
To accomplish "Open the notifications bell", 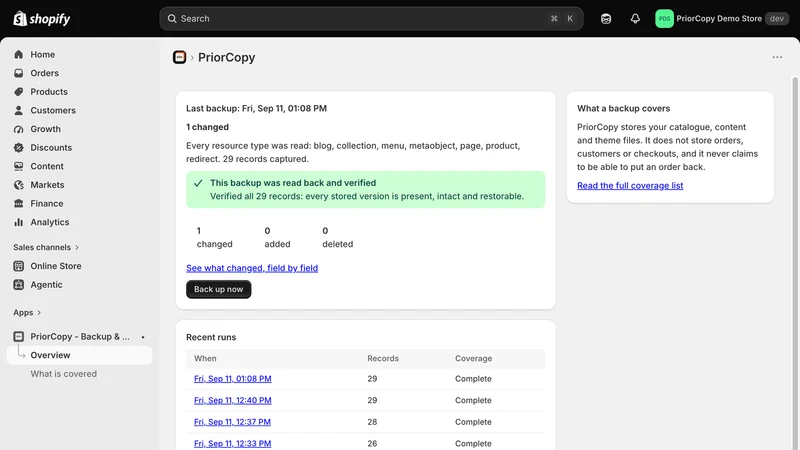I will click(635, 19).
